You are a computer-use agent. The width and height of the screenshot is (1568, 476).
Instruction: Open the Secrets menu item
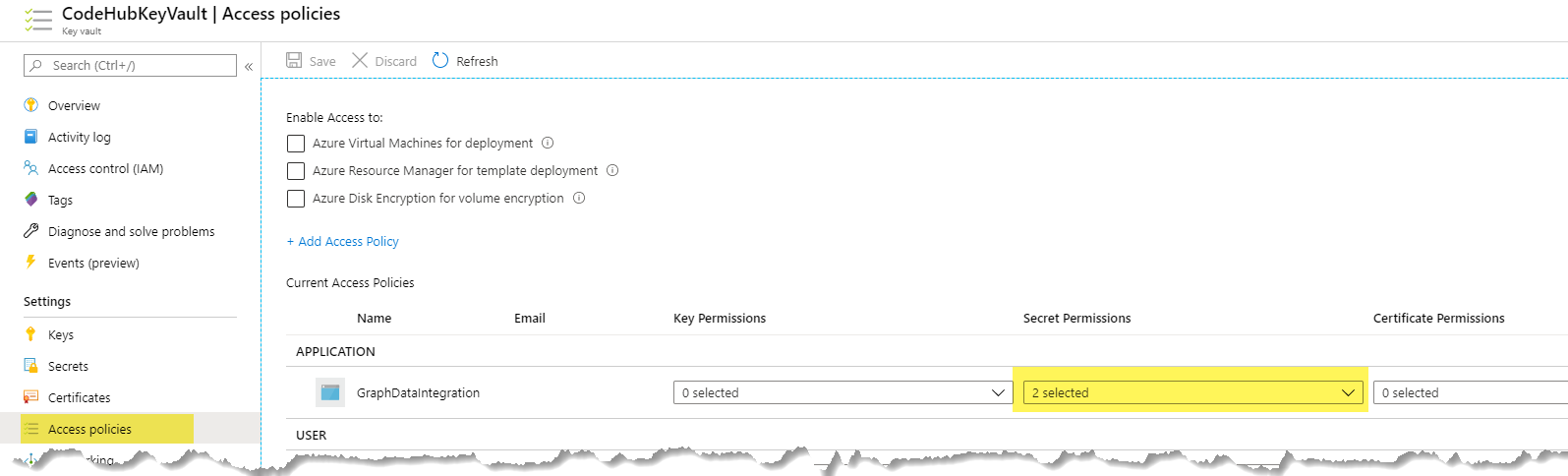point(68,366)
